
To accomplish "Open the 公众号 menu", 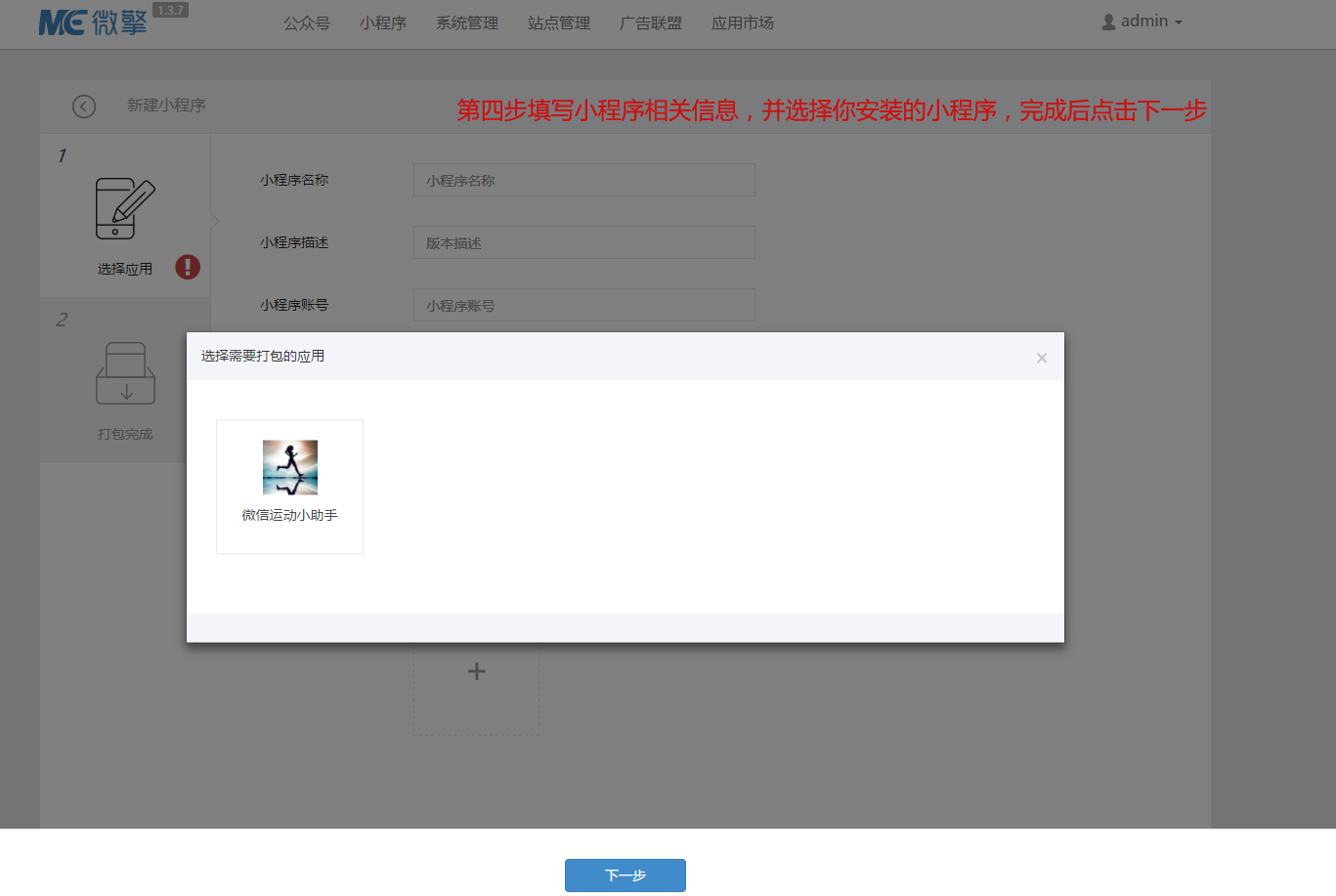I will (307, 23).
